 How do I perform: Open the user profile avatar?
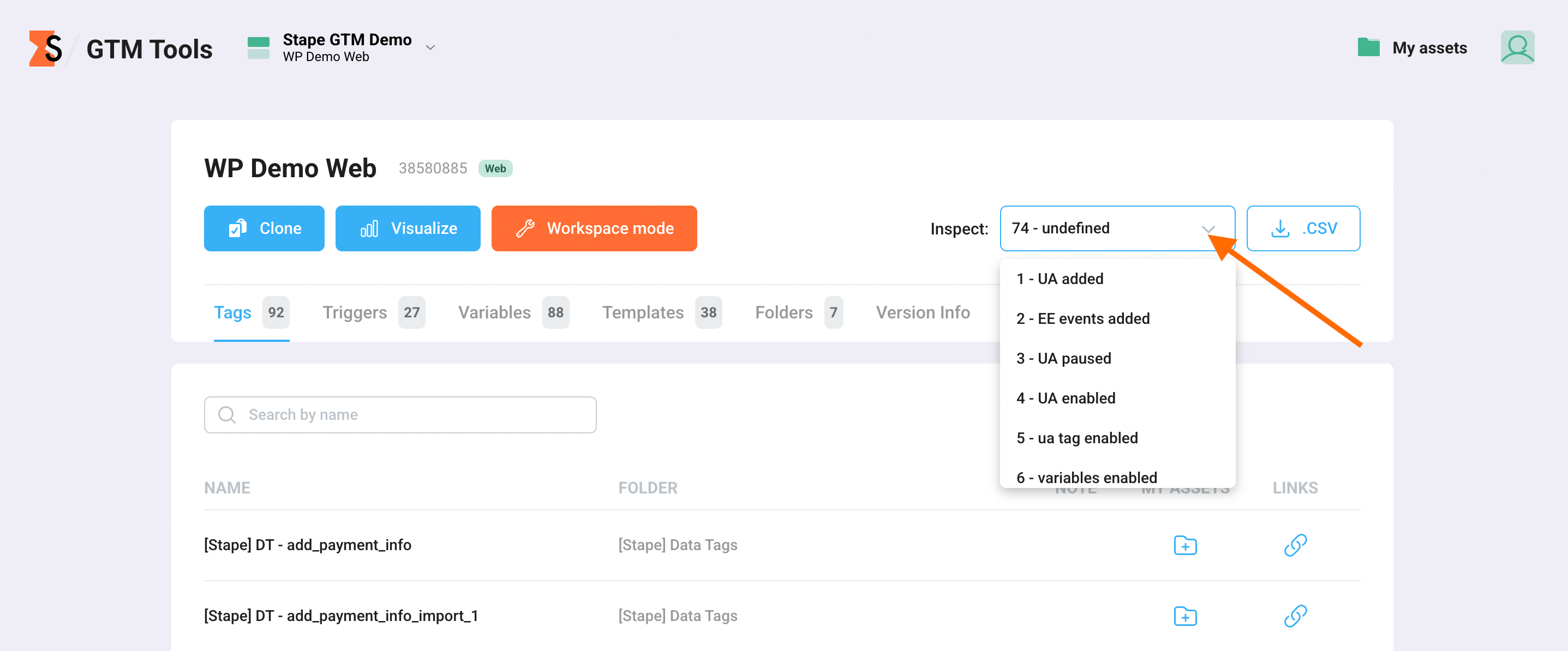click(x=1517, y=47)
